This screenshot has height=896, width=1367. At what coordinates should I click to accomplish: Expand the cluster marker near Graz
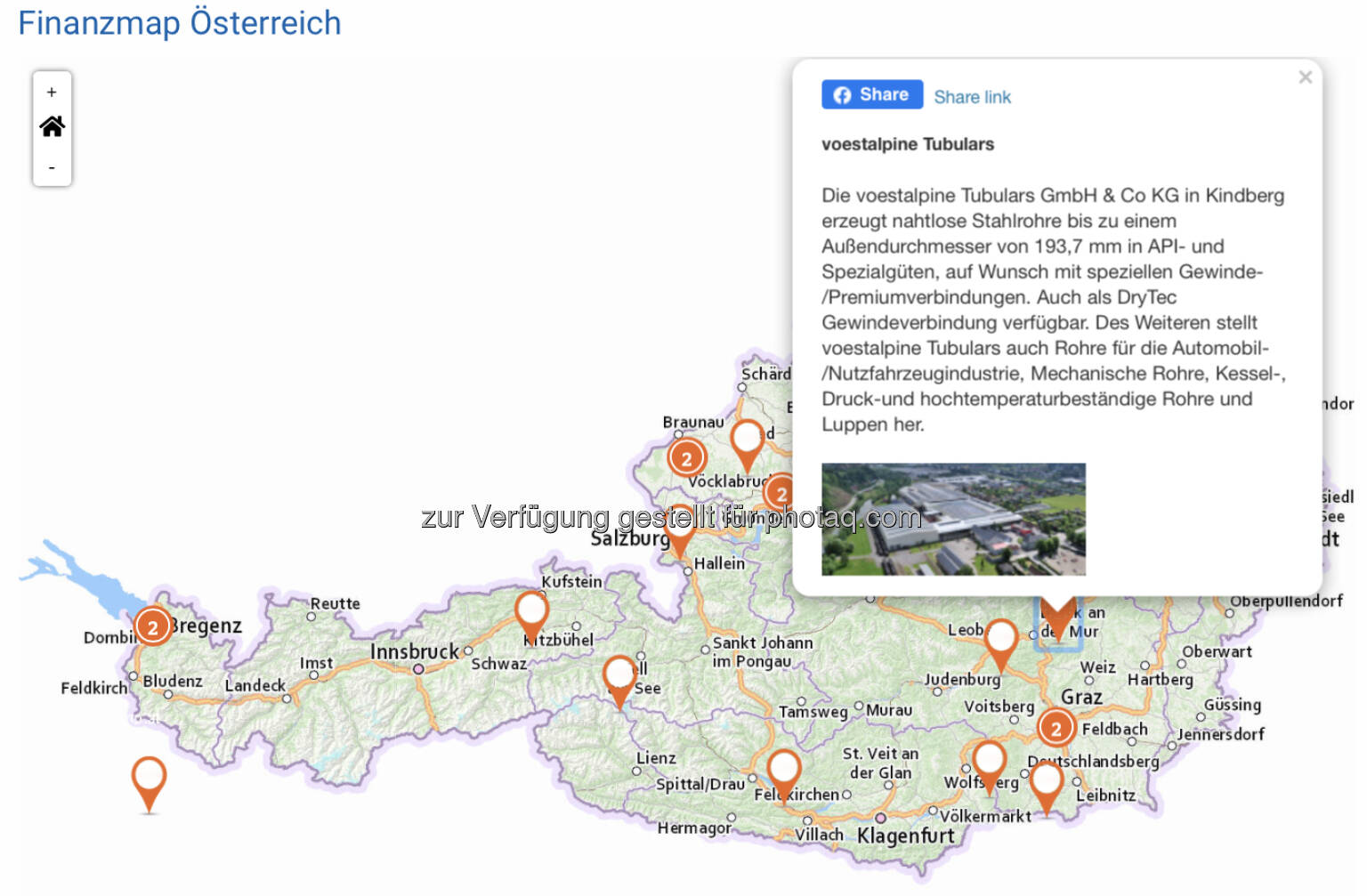1056,729
